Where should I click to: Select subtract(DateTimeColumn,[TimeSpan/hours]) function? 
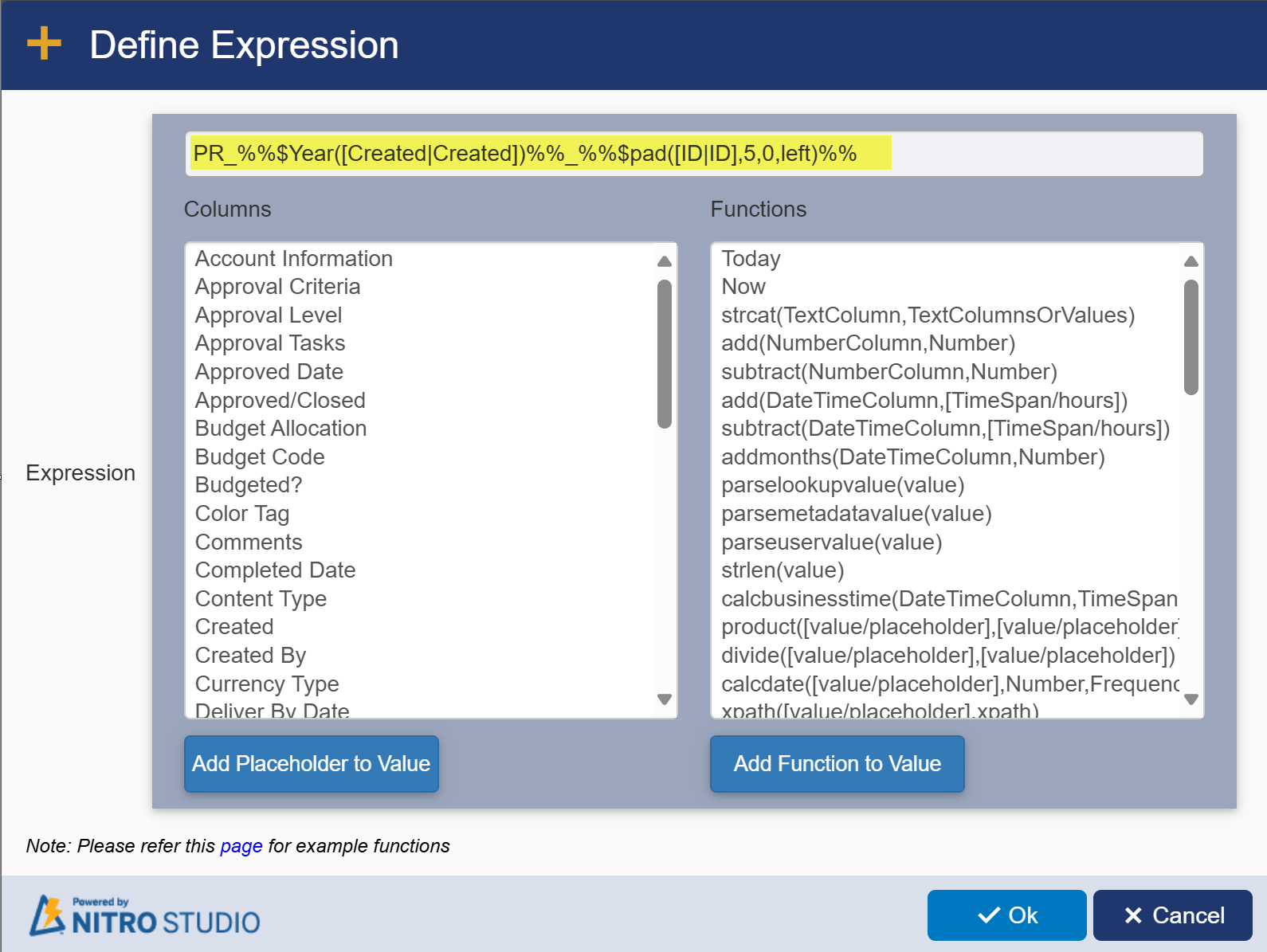click(946, 429)
